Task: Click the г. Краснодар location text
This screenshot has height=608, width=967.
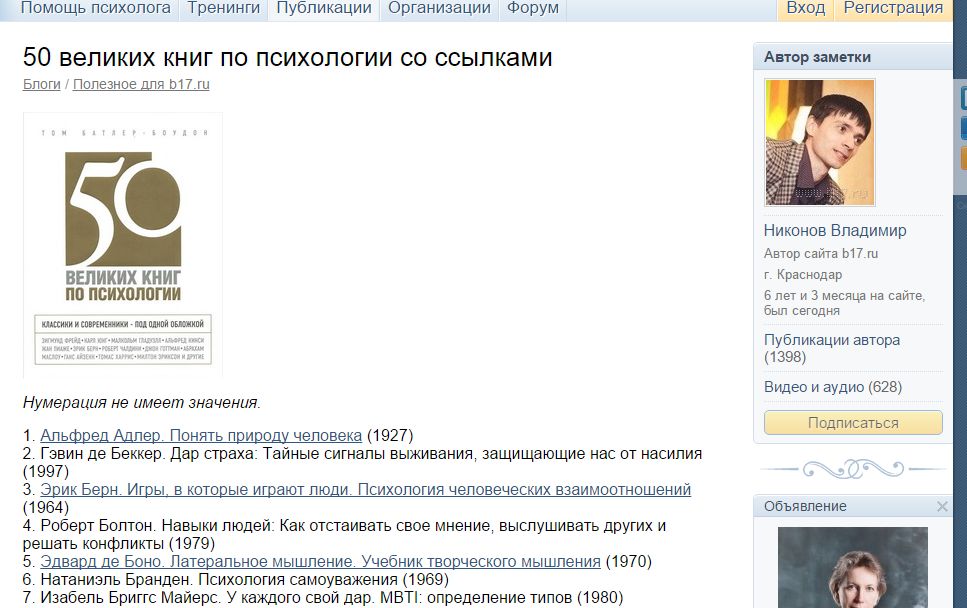Action: (x=803, y=274)
